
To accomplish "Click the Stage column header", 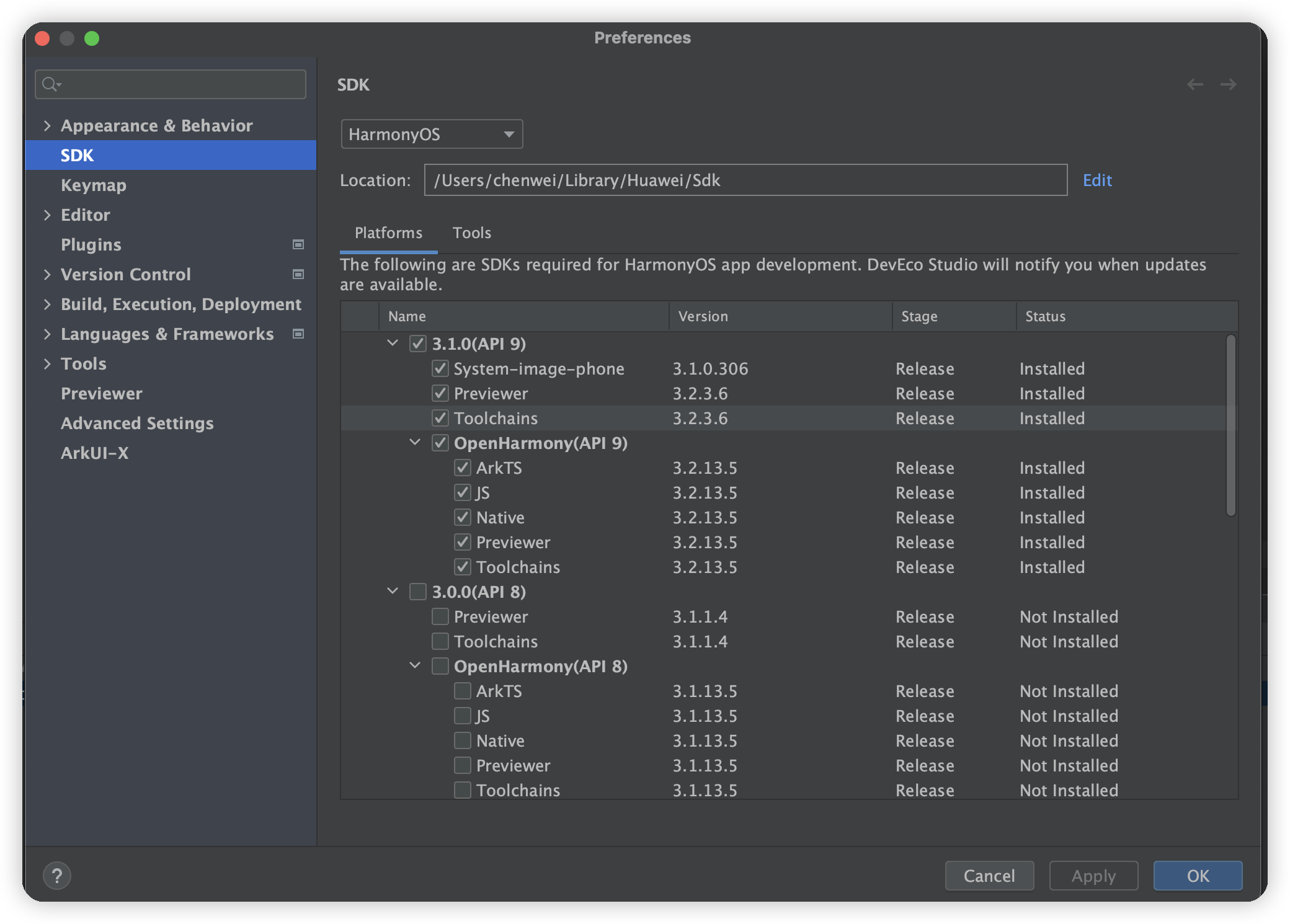I will pos(954,316).
